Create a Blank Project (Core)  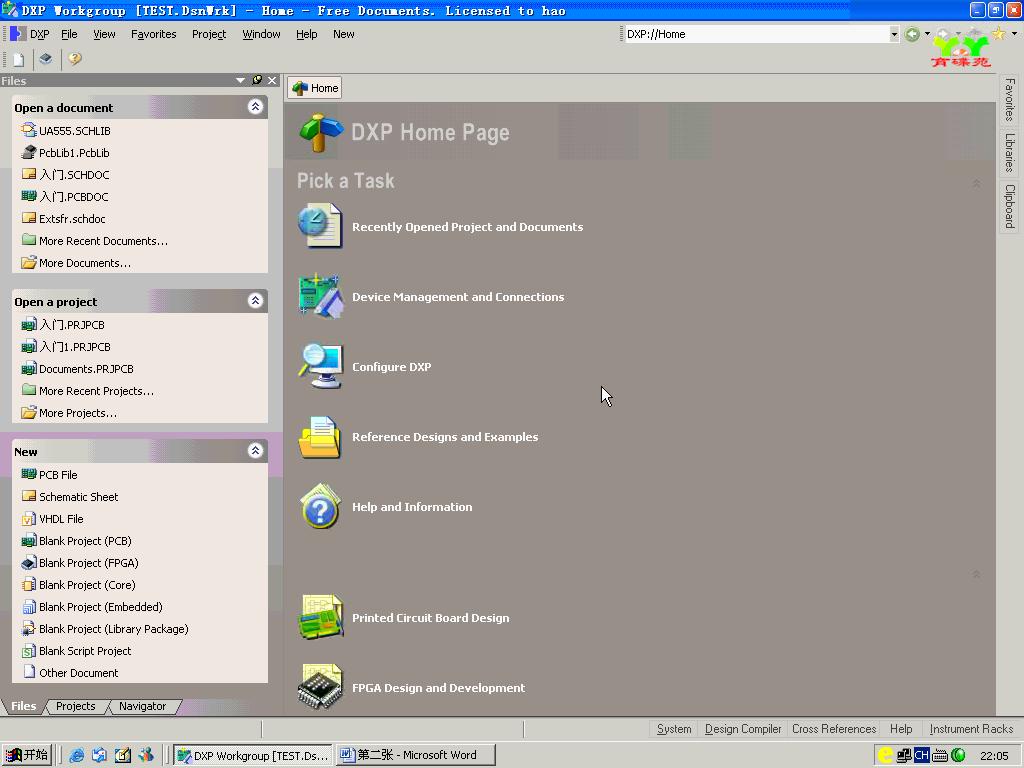[x=87, y=585]
